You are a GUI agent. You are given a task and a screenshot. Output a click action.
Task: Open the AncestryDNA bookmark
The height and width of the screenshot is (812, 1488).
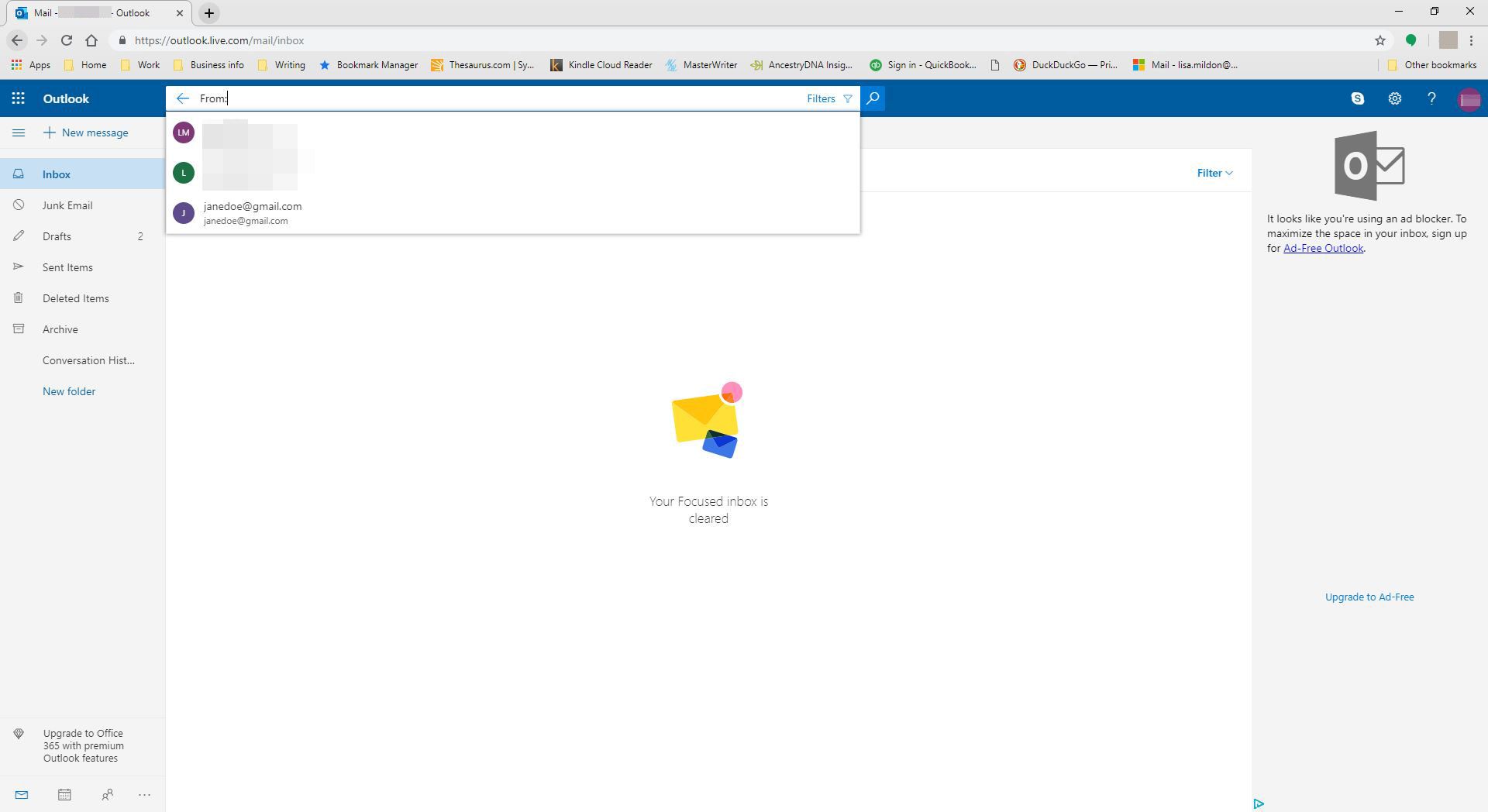click(x=802, y=65)
